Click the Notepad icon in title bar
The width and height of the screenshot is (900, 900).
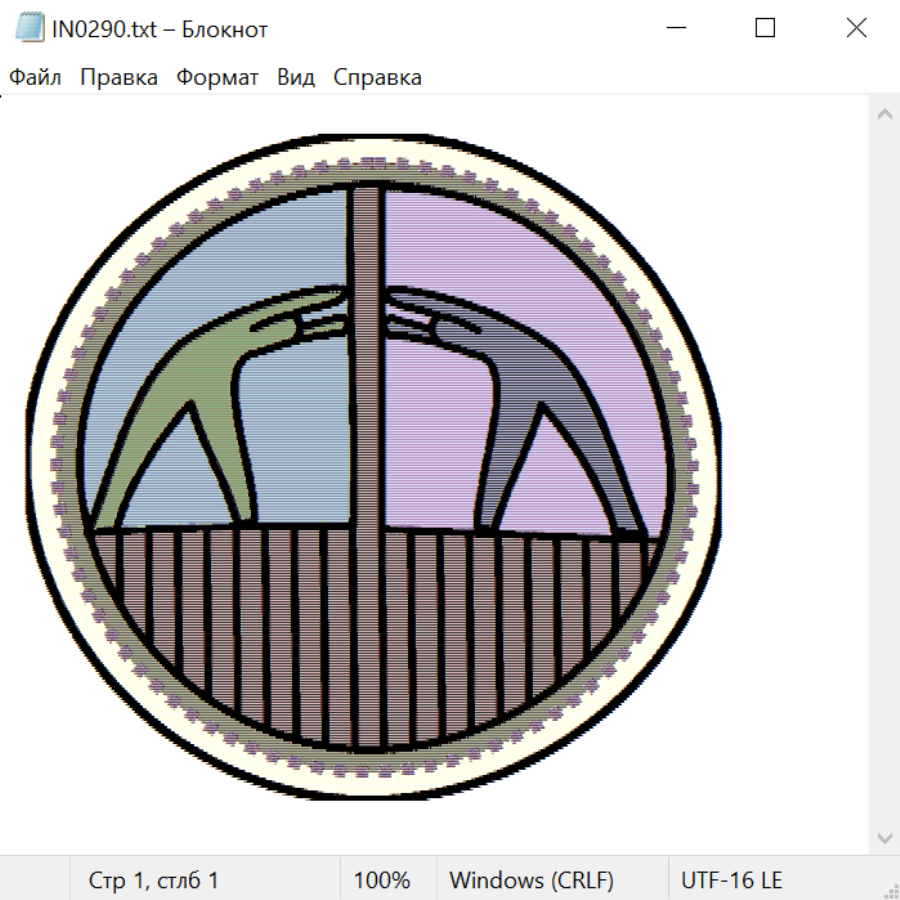[30, 29]
